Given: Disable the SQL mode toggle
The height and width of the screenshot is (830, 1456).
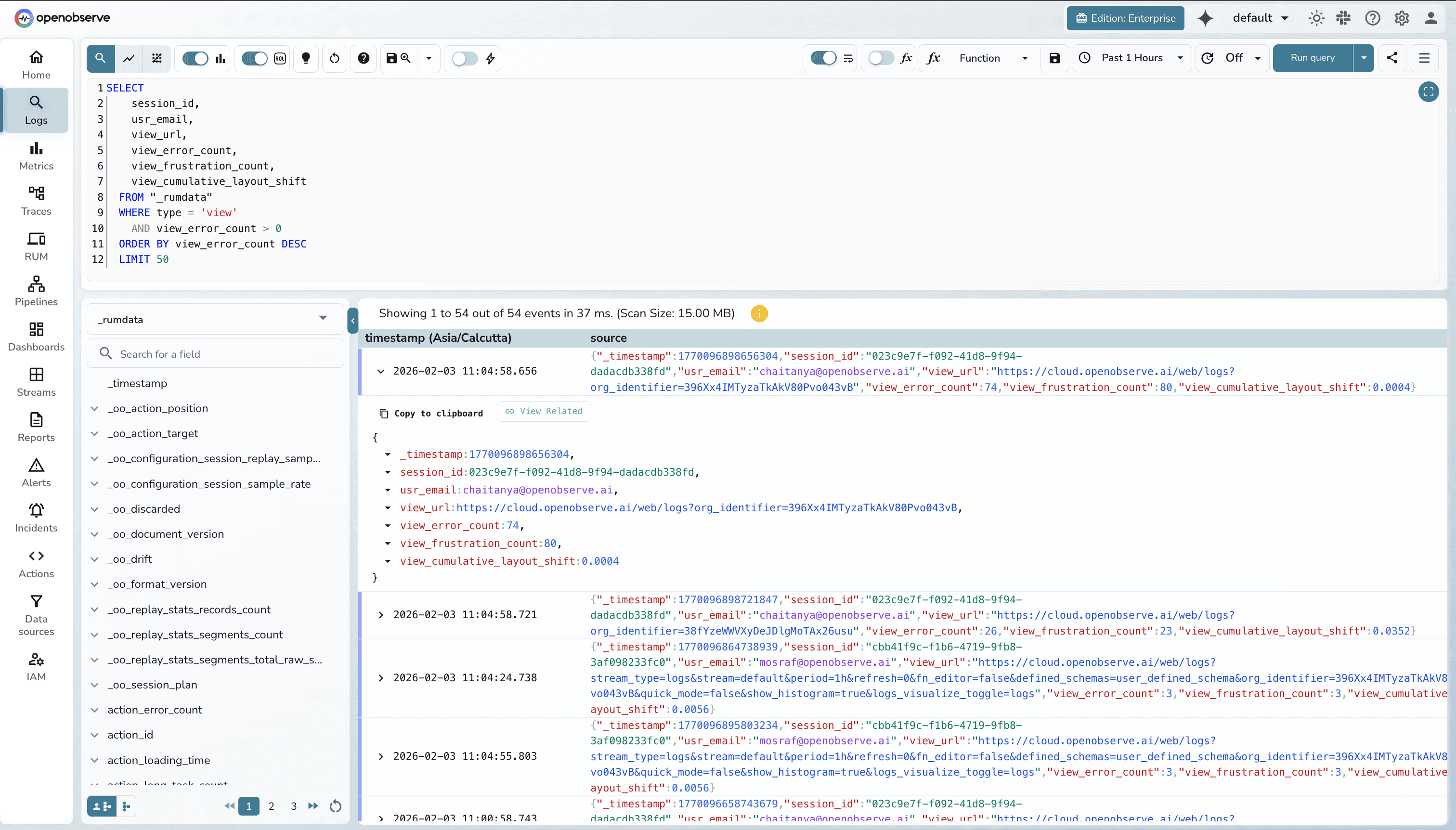Looking at the screenshot, I should click(x=255, y=58).
